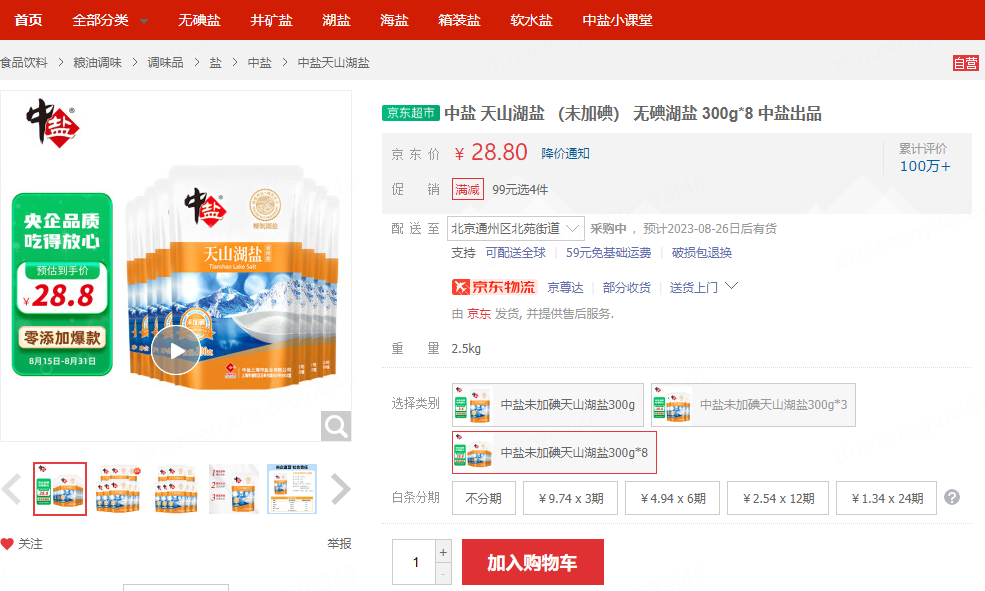Viewport: 985px width, 591px height.
Task: Click the 满减 promotion tag
Action: tap(467, 190)
